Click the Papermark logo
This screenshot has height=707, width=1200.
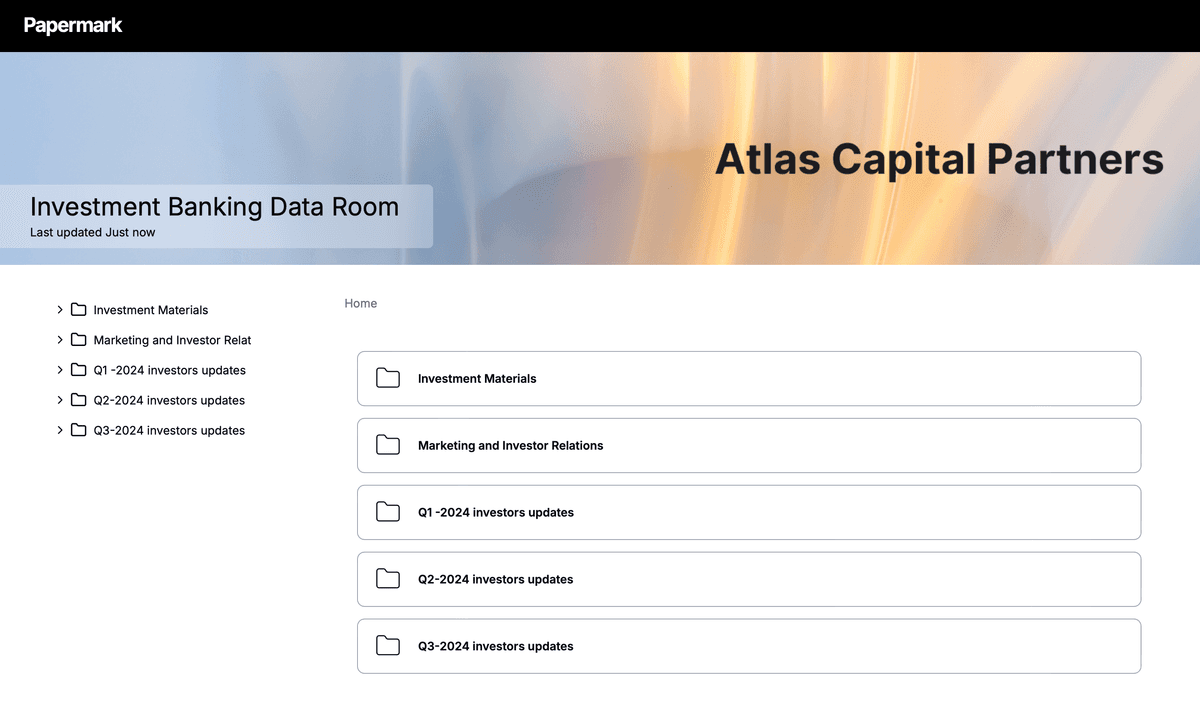(73, 25)
